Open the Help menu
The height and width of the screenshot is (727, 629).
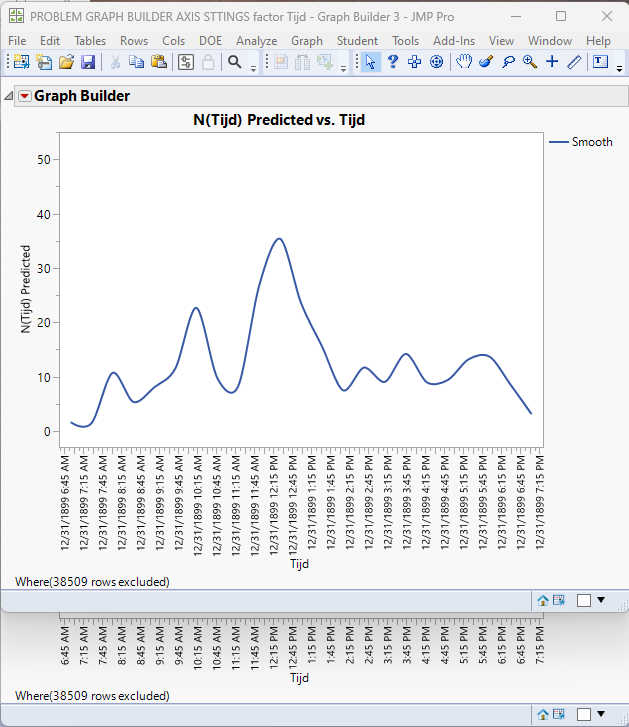(598, 41)
